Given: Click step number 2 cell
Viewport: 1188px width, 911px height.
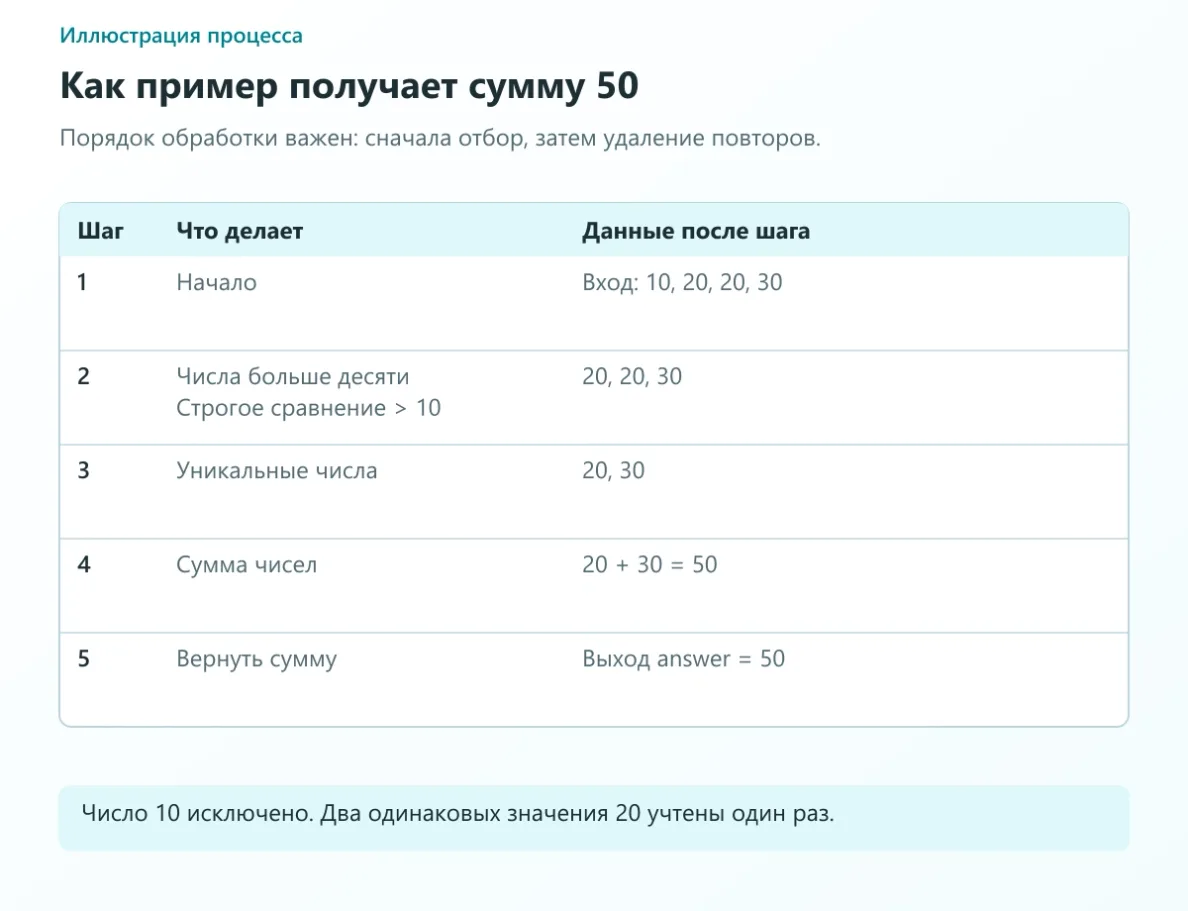Looking at the screenshot, I should point(83,377).
